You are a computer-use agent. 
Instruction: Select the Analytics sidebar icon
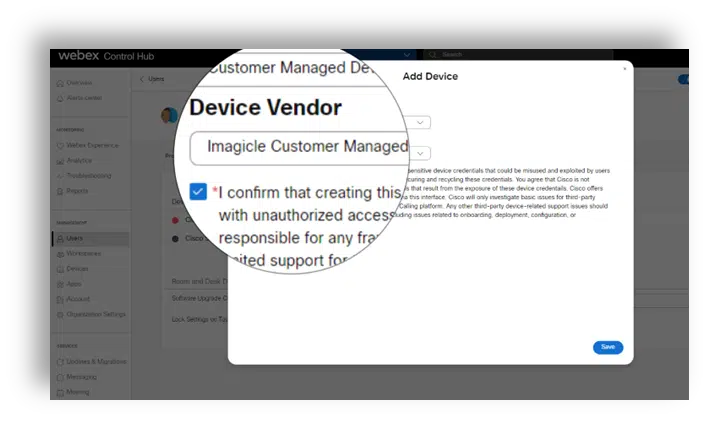coord(59,160)
